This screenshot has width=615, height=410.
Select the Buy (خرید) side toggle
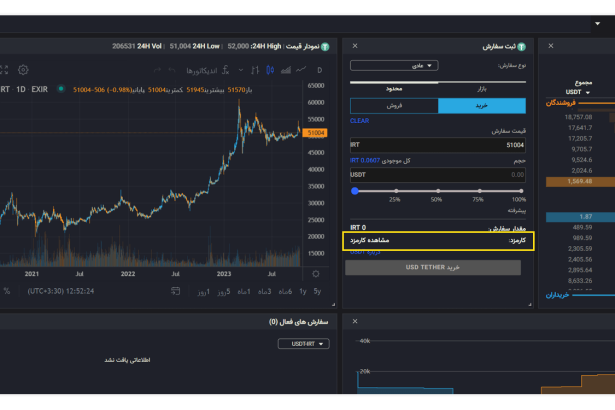tap(481, 106)
